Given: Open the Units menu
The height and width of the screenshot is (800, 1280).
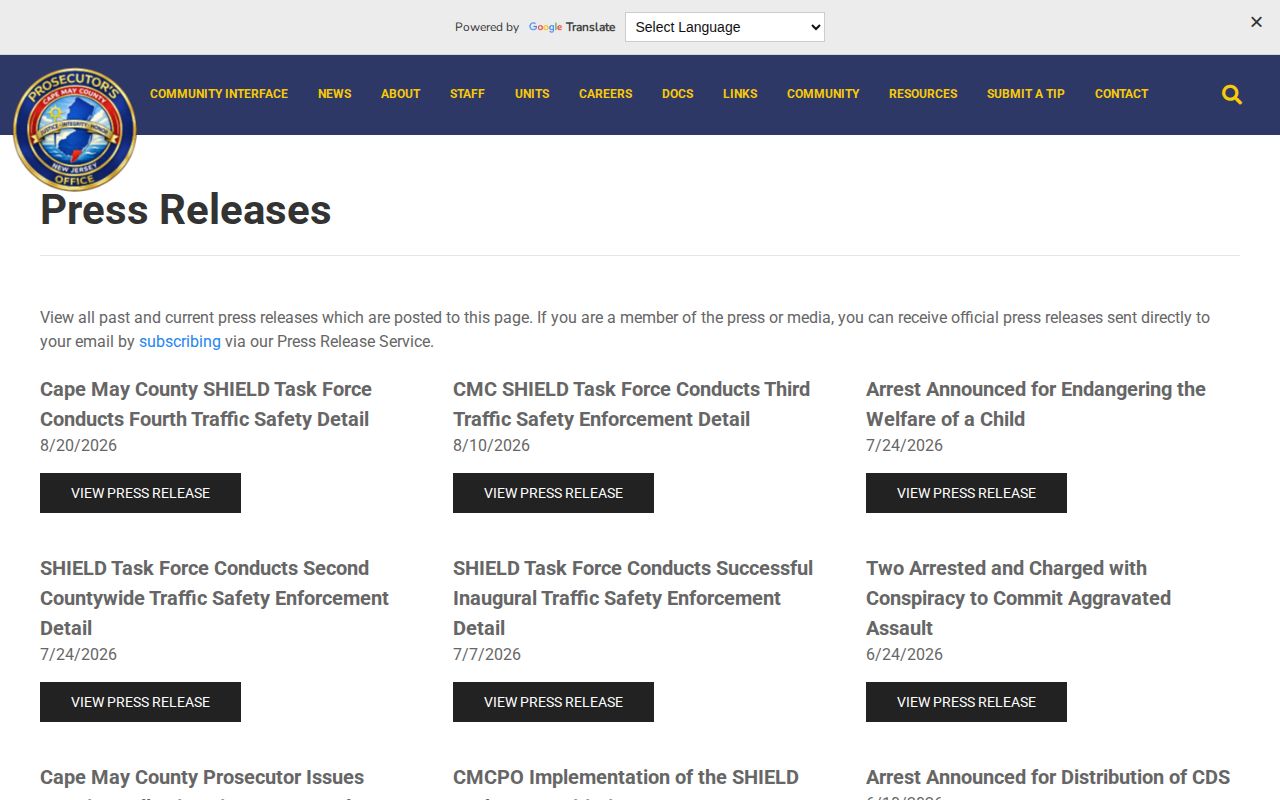Looking at the screenshot, I should 532,94.
